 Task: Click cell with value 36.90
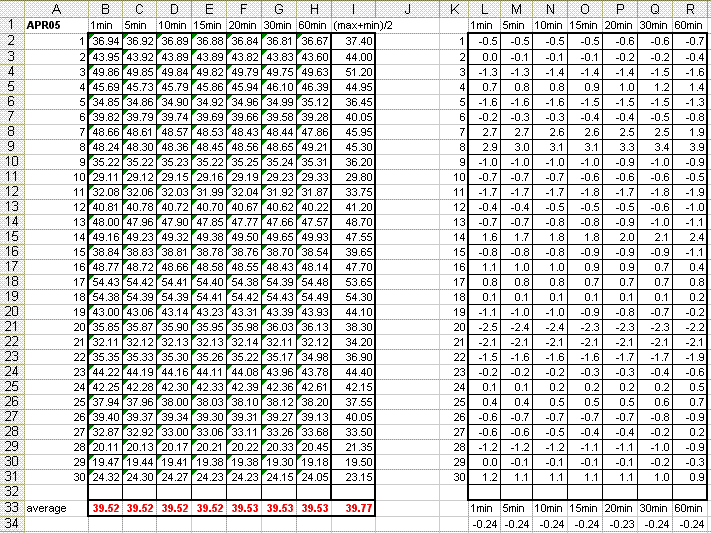353,357
